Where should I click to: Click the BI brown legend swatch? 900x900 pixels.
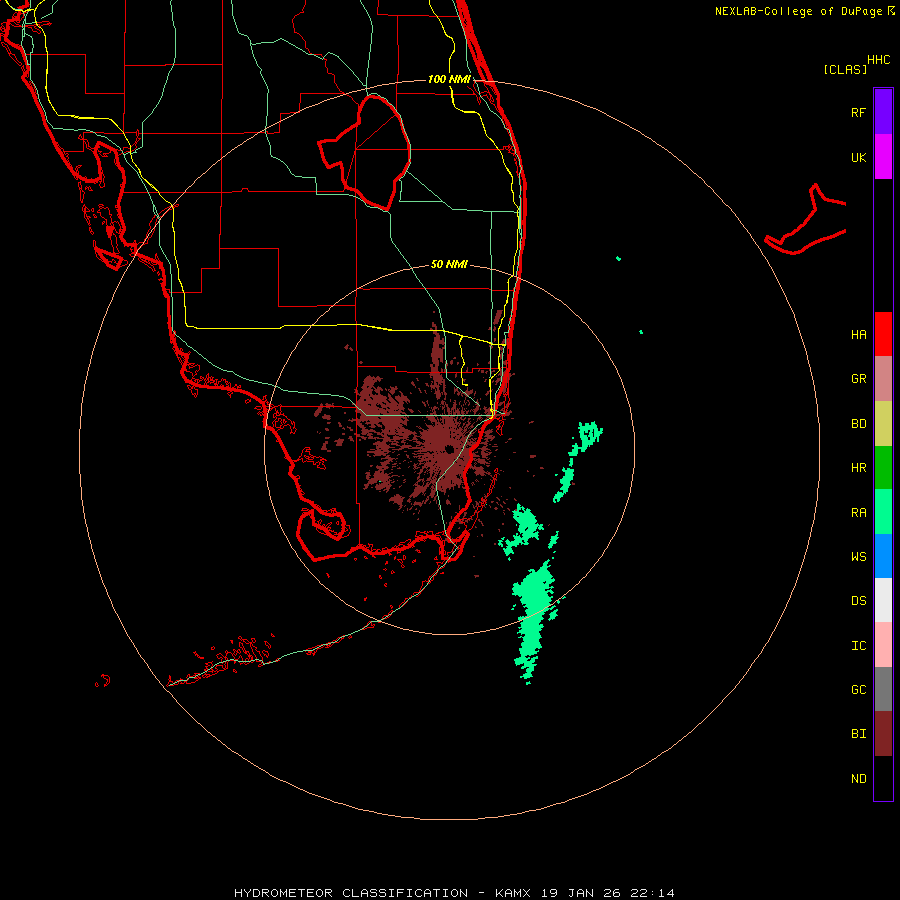(883, 734)
